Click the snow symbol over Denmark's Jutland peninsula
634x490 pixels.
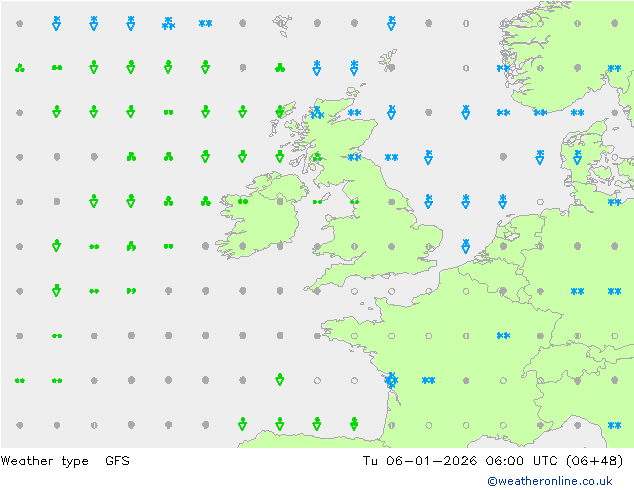pyautogui.click(x=577, y=157)
